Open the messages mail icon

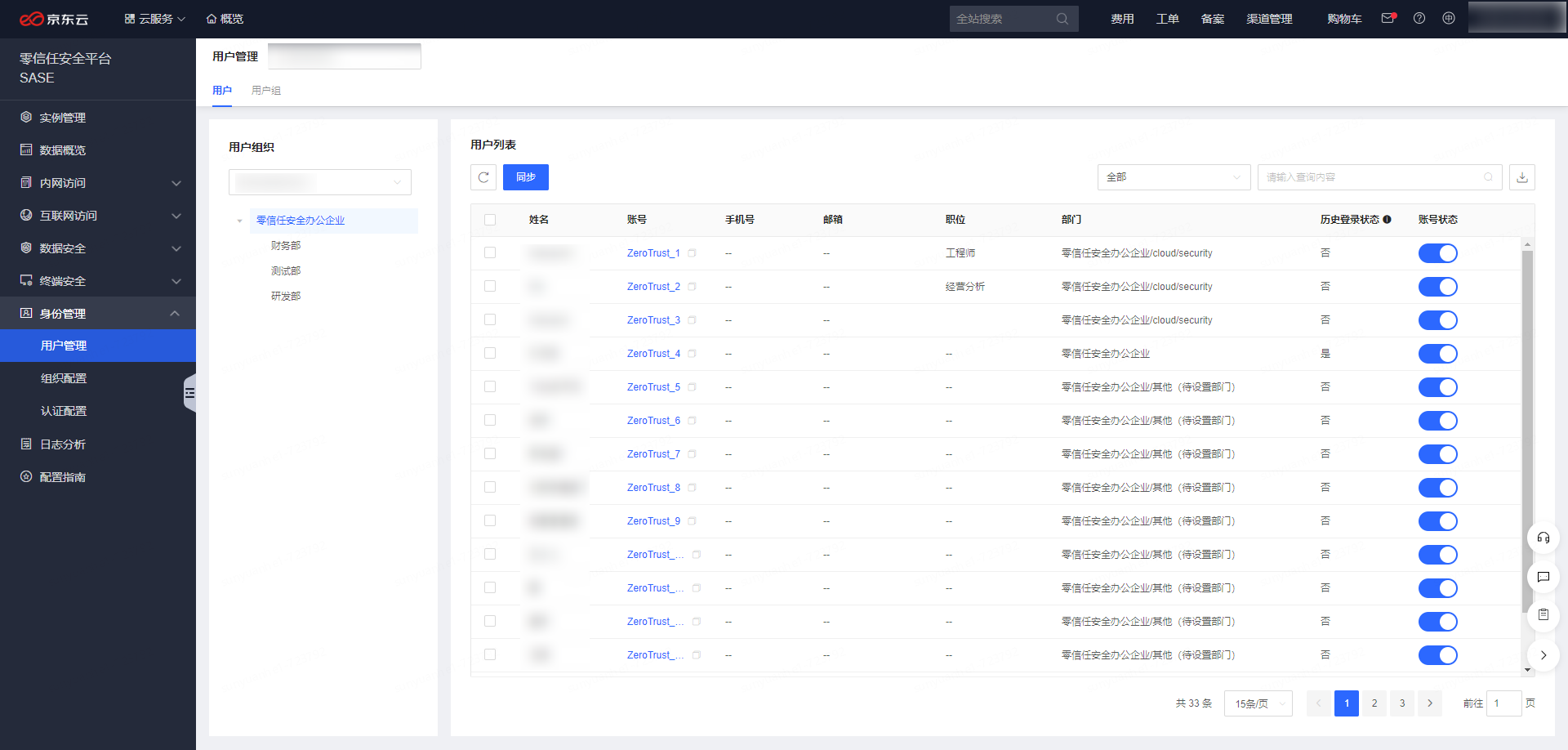[x=1388, y=18]
